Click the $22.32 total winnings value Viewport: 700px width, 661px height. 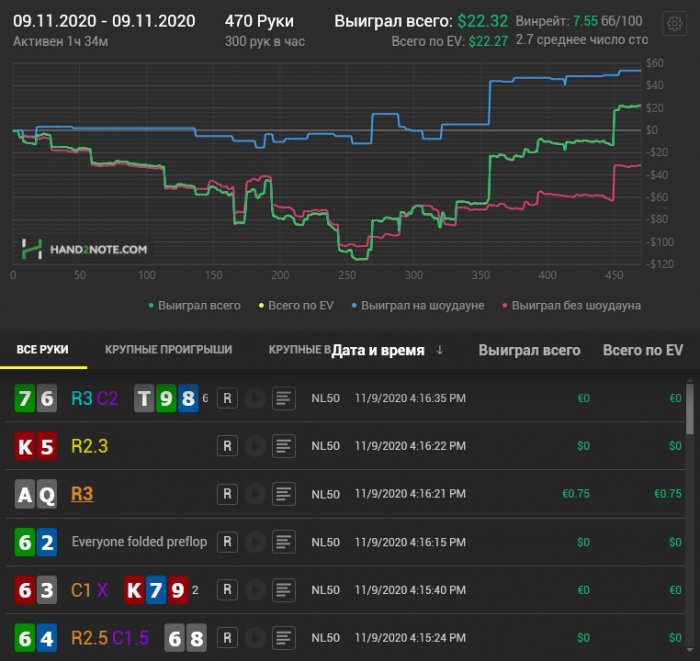click(483, 21)
